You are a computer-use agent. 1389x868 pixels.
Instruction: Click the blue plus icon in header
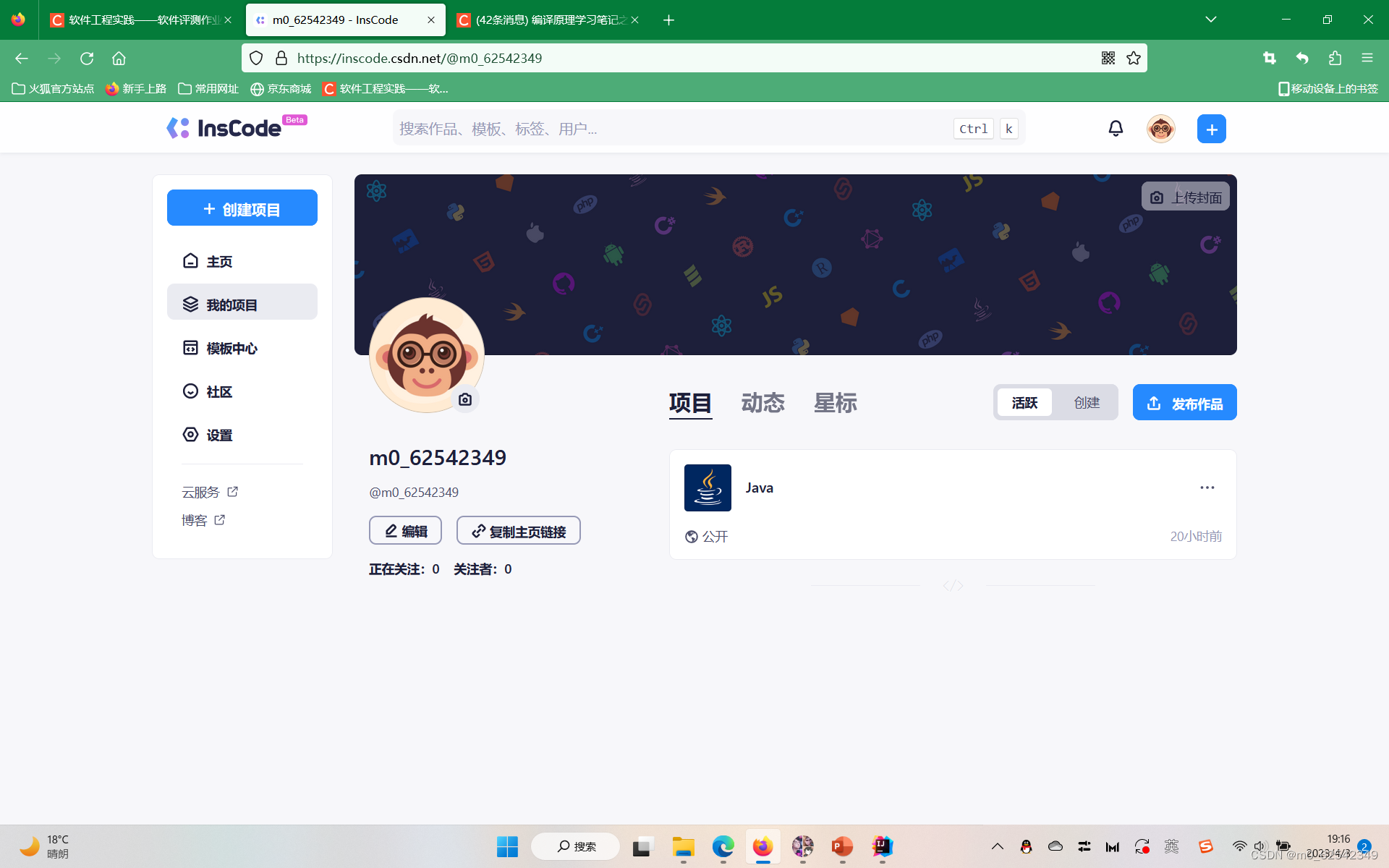point(1211,129)
